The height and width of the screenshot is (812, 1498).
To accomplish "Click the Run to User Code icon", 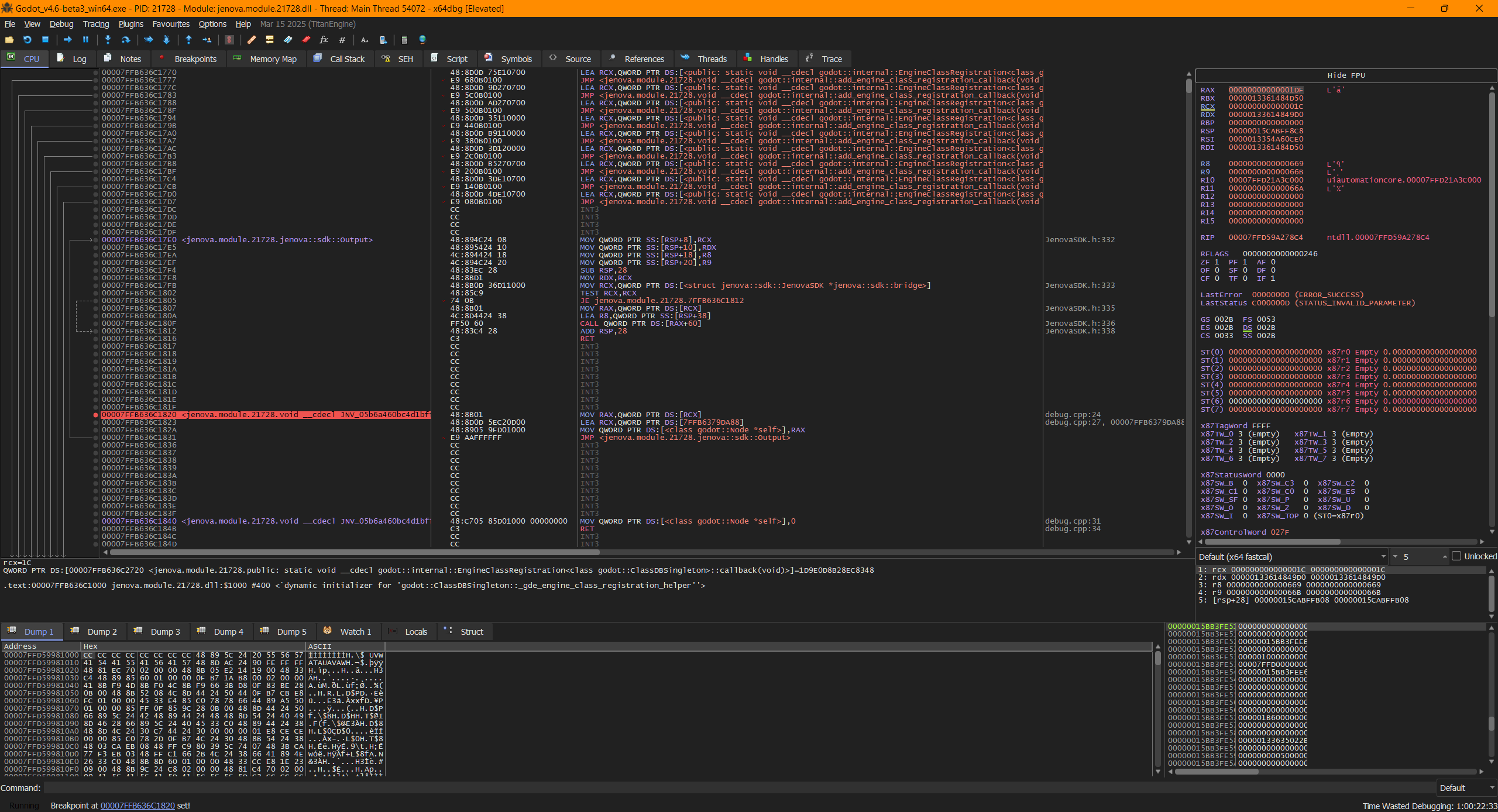I will 207,40.
